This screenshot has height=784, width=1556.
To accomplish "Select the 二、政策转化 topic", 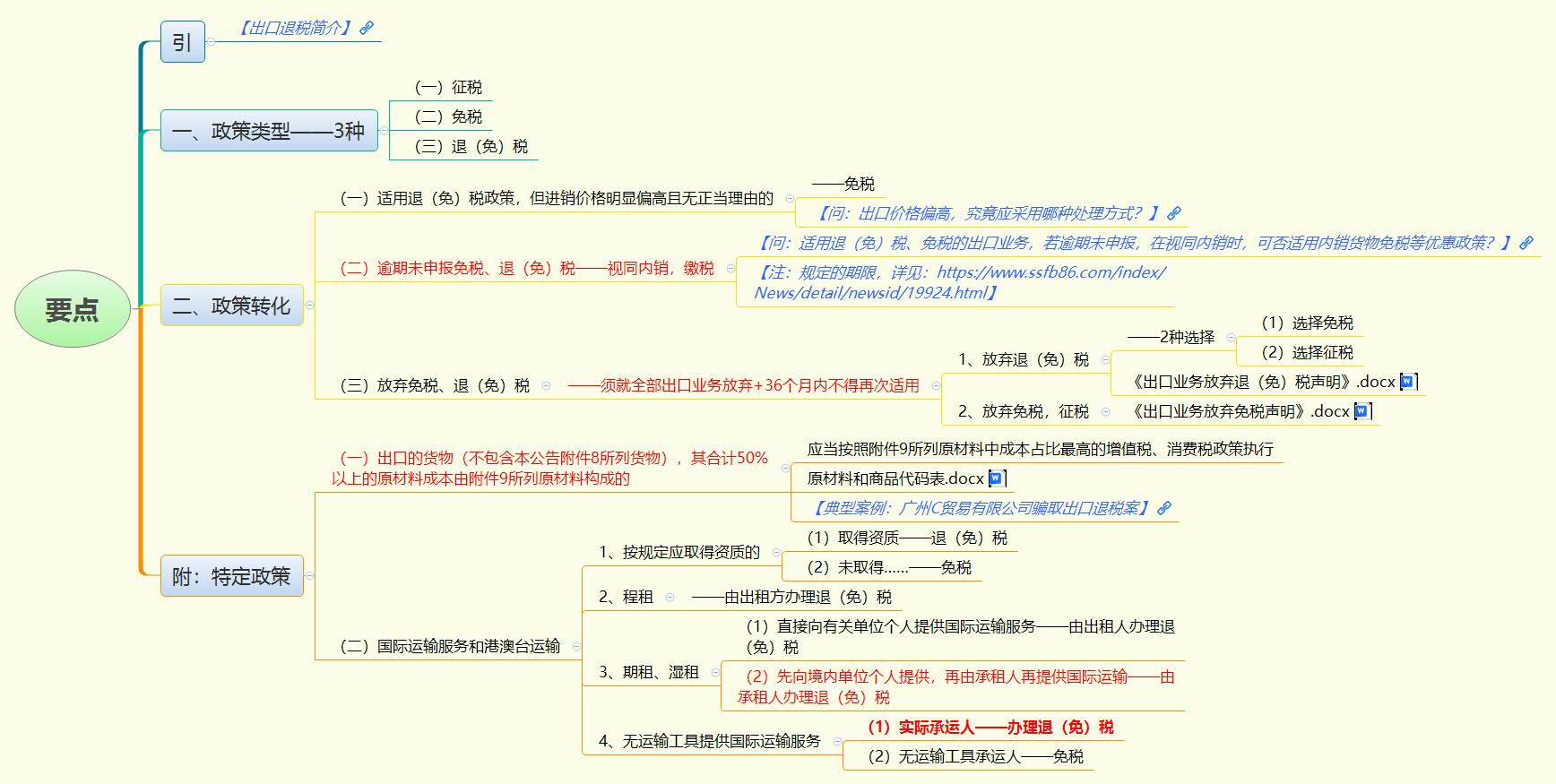I will 231,305.
